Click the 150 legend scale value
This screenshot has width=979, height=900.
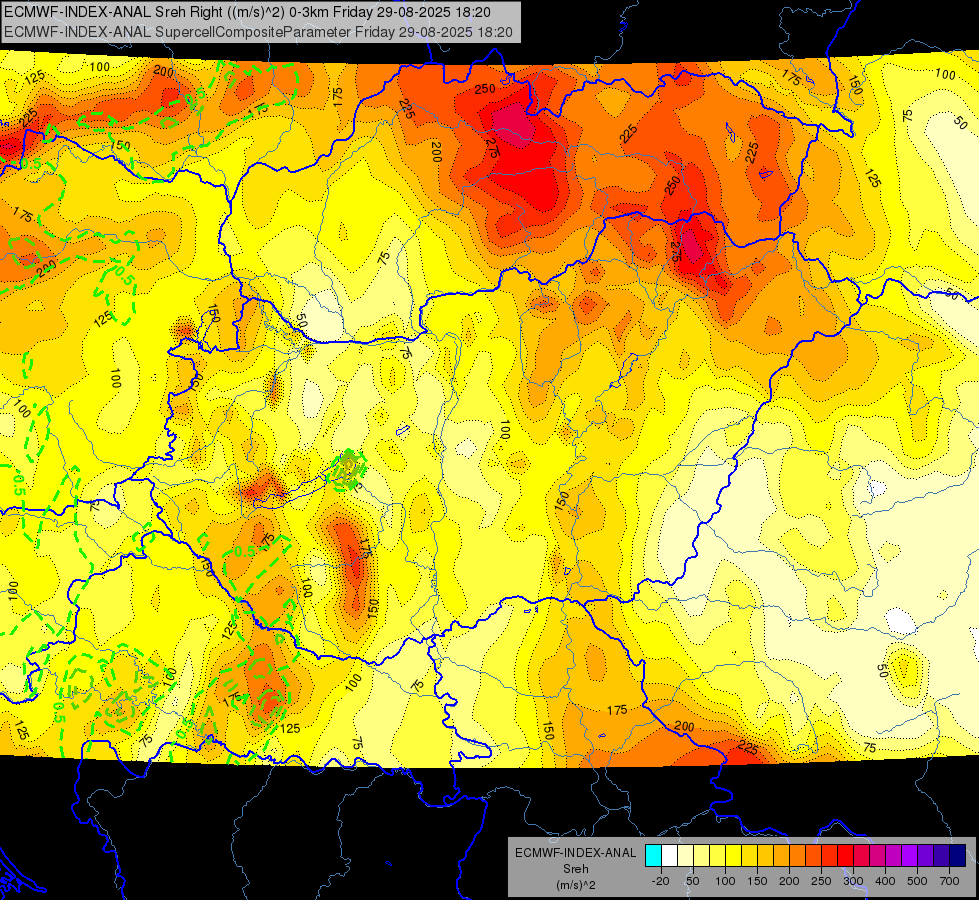(x=757, y=881)
